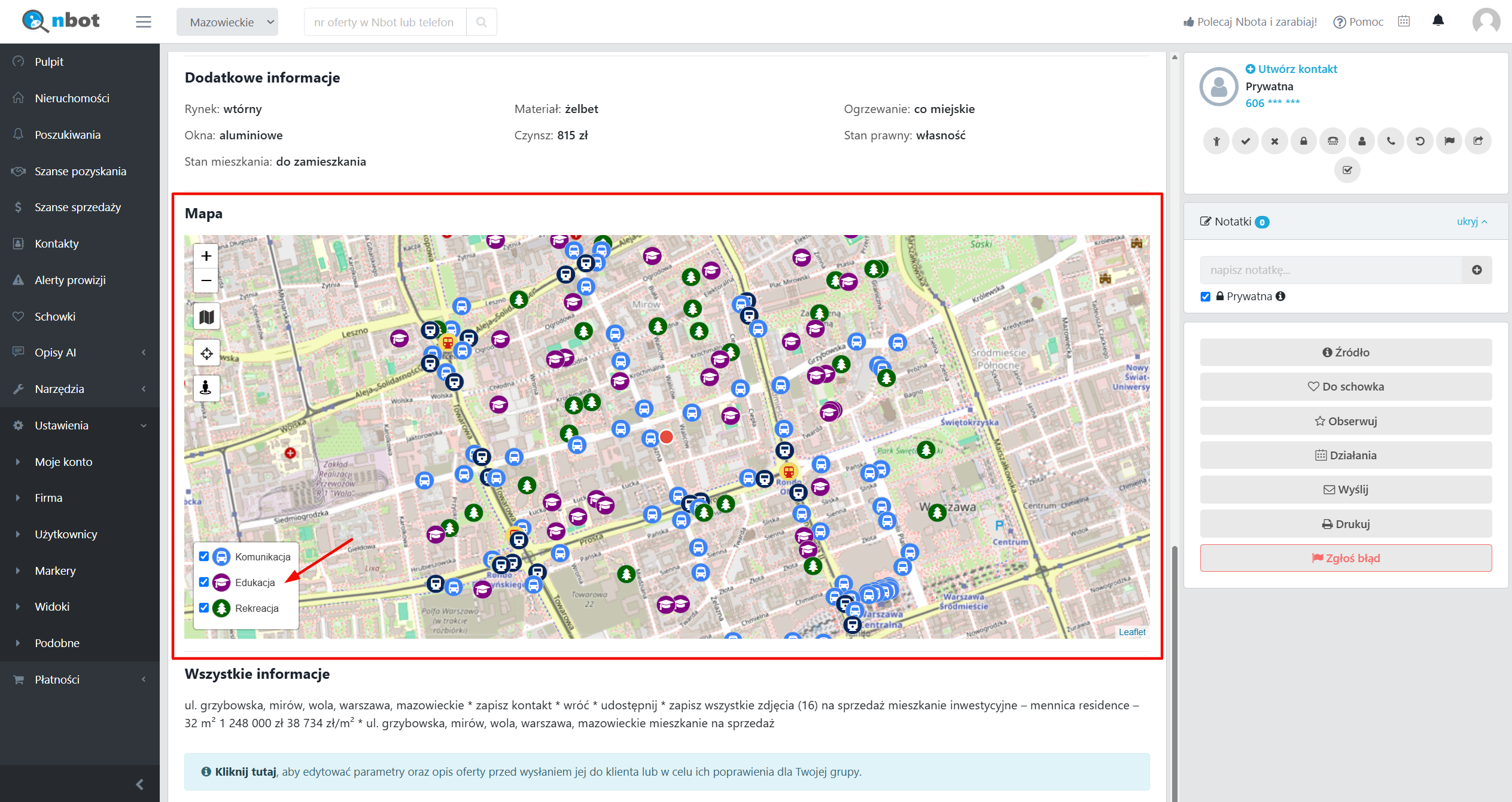The height and width of the screenshot is (802, 1512).
Task: Click the Utwórz kontakt link
Action: click(x=1291, y=69)
